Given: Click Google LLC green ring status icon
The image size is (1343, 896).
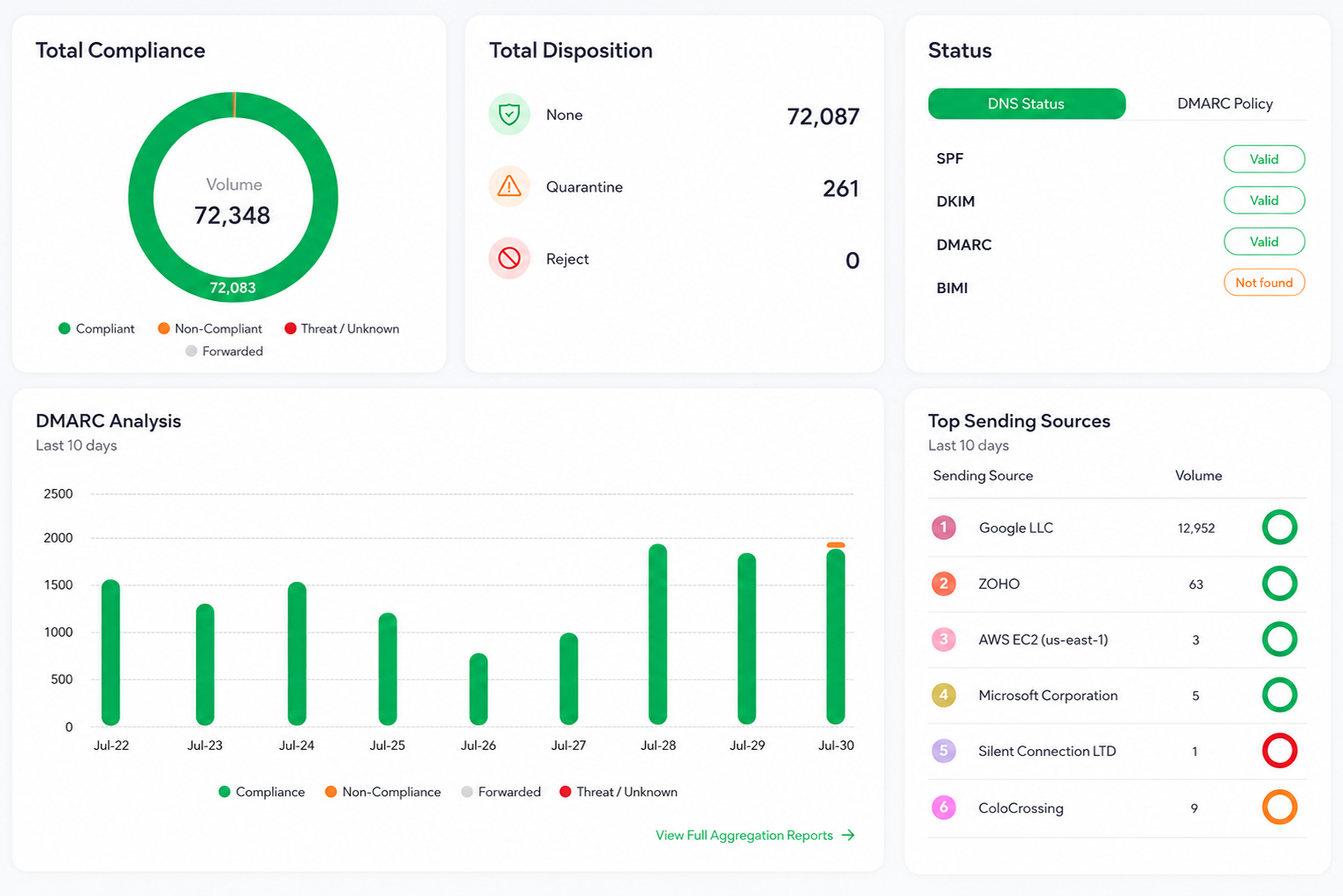Looking at the screenshot, I should pos(1279,528).
